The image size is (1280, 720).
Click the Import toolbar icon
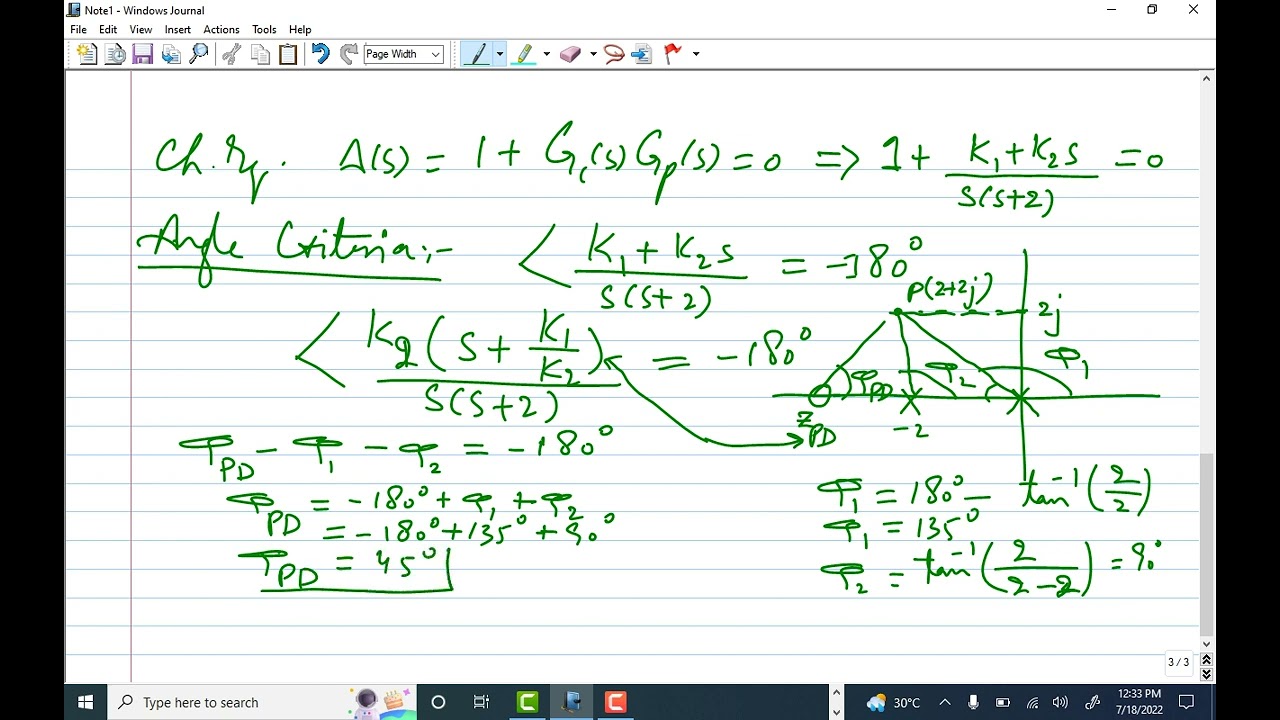(171, 54)
